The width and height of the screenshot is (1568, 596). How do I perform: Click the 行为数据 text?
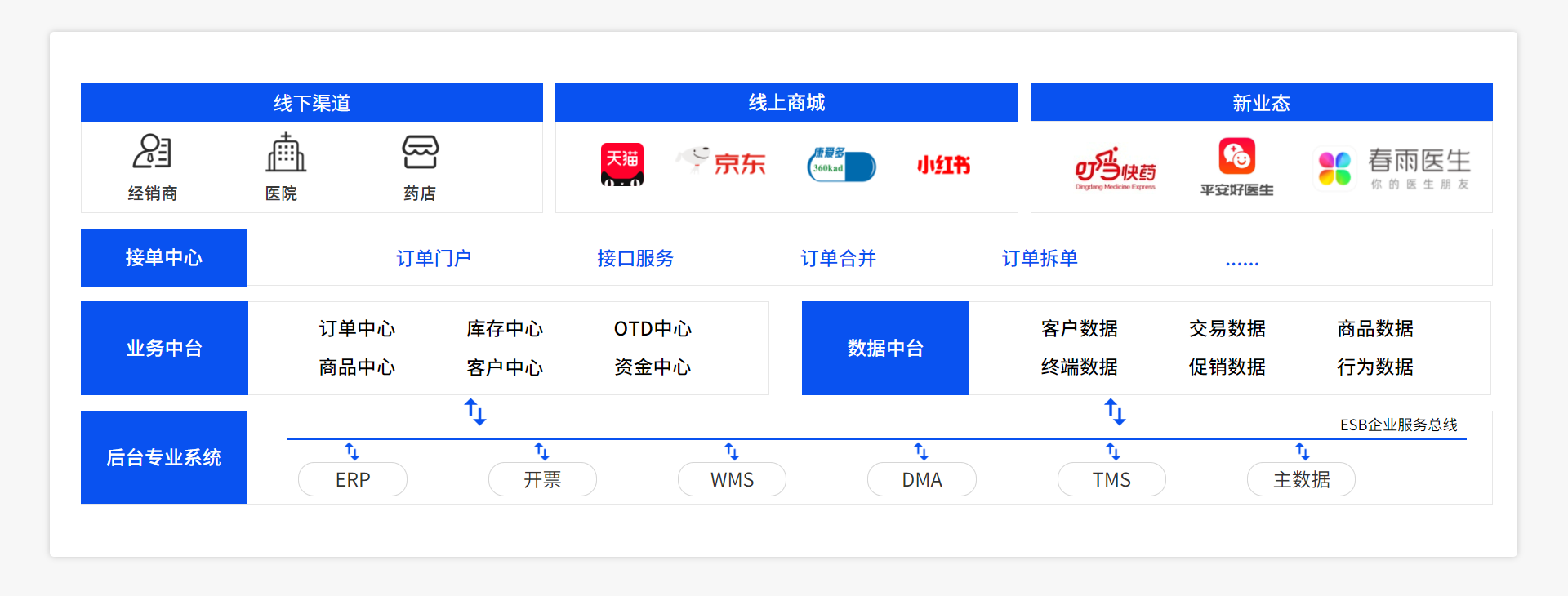click(x=1375, y=367)
